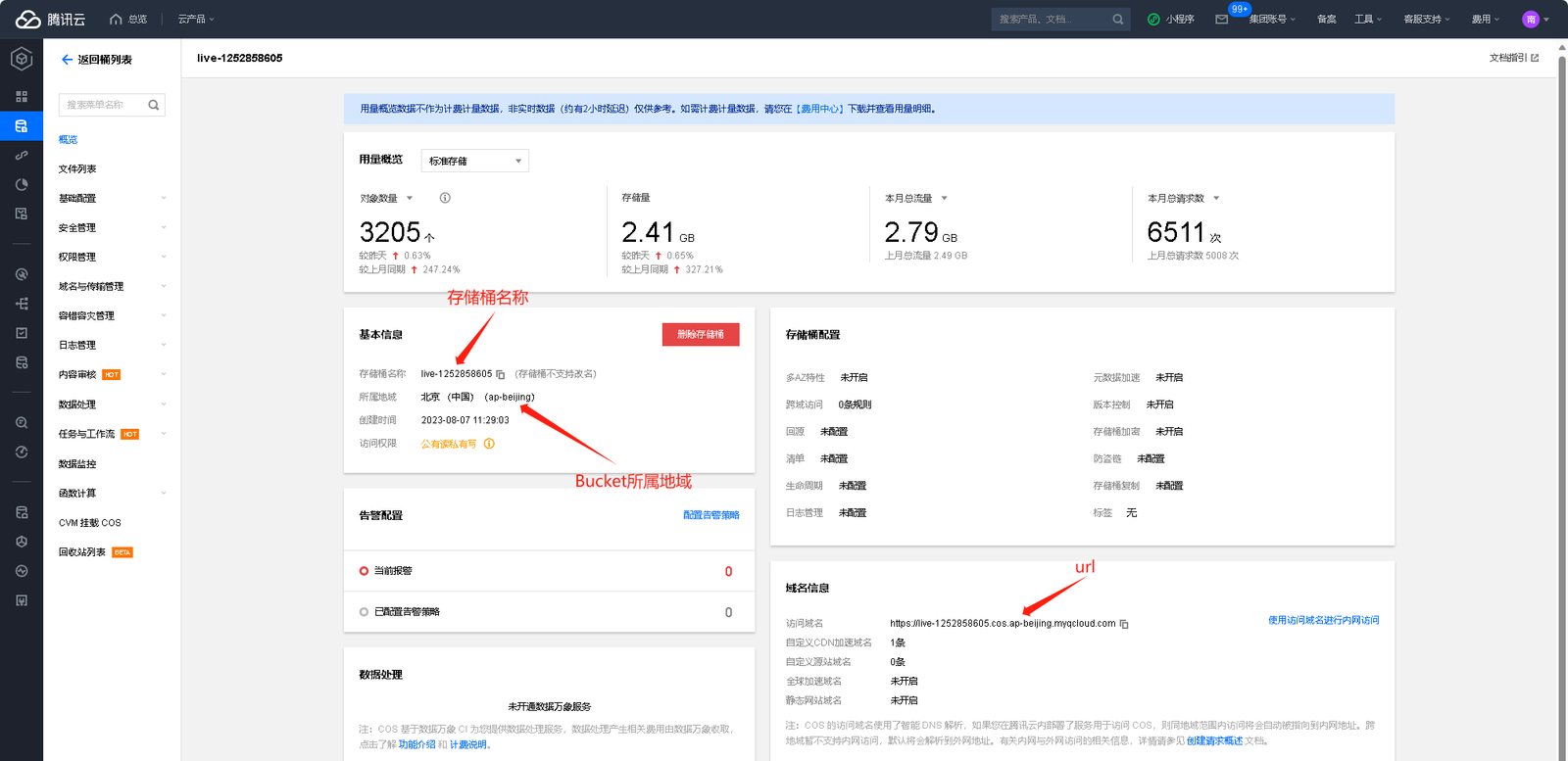
Task: Open the 云产品 dropdown in top bar
Action: point(196,19)
